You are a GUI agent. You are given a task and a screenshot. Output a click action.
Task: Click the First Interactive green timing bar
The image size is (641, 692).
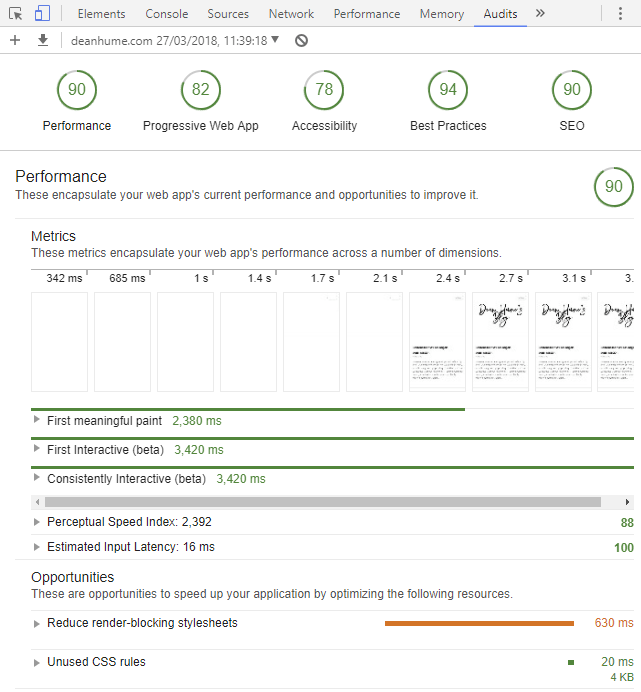[x=332, y=439]
